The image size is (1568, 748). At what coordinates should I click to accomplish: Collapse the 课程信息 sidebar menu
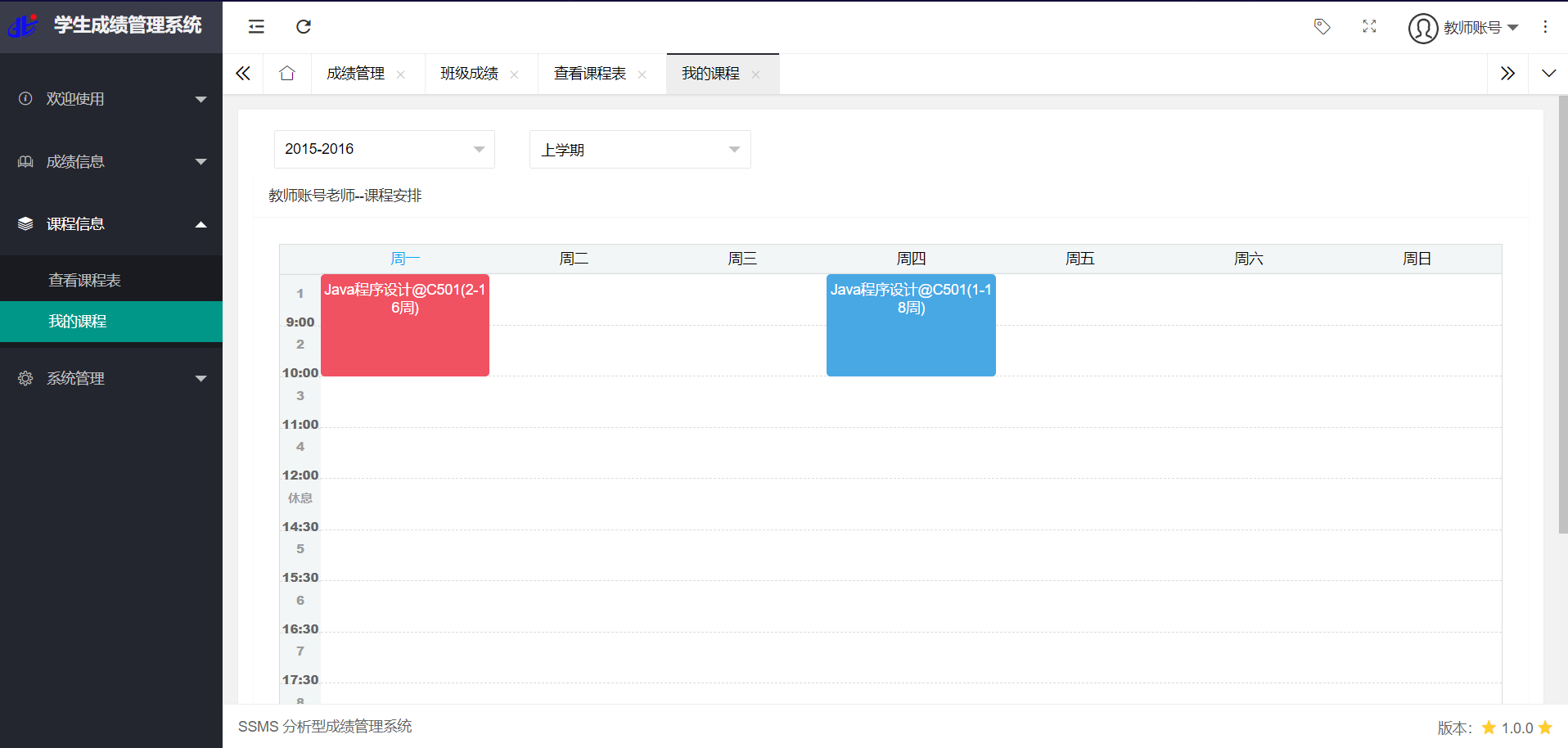[x=111, y=224]
